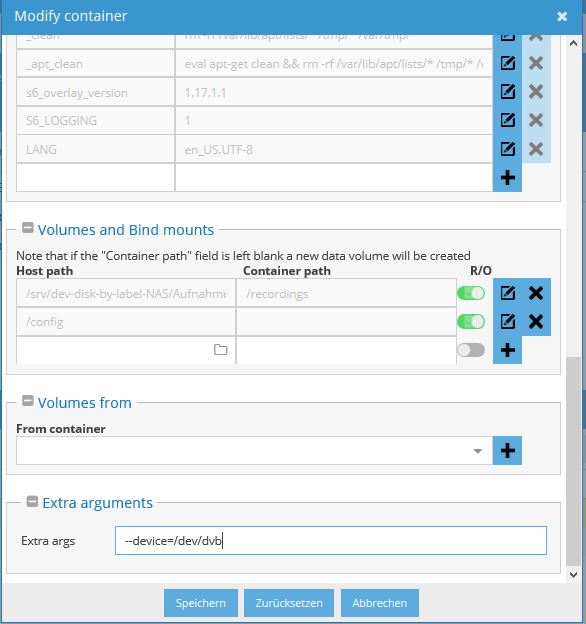Edit the _apt_clean environment variable

(507, 63)
